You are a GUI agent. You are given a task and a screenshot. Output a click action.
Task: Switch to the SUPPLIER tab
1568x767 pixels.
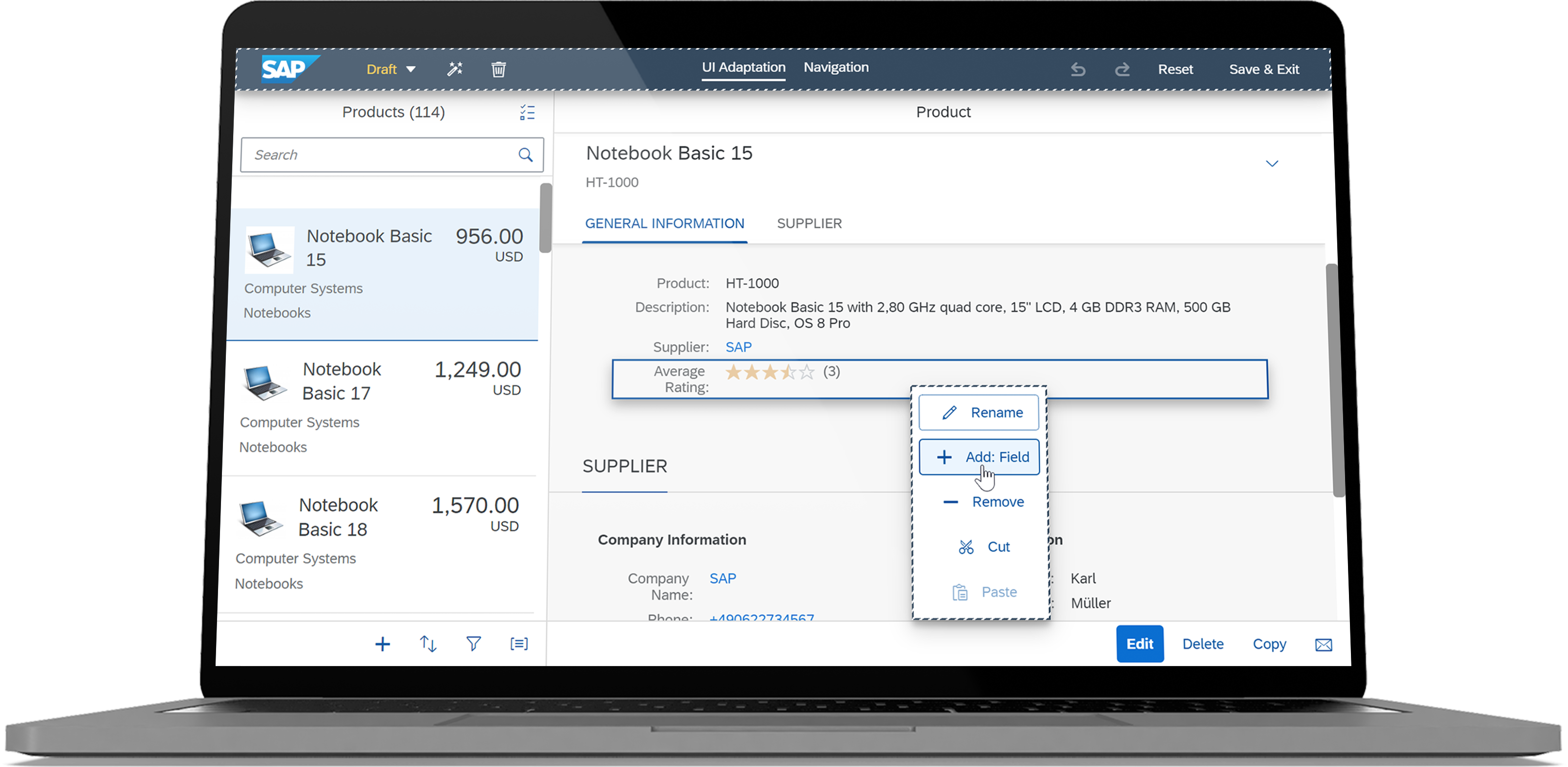point(809,223)
